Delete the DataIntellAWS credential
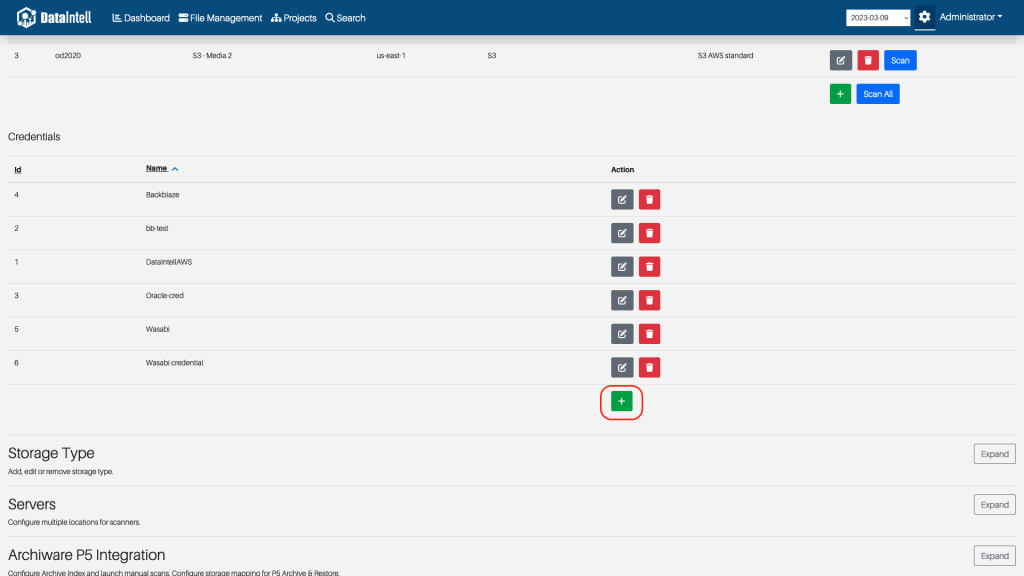The height and width of the screenshot is (576, 1024). (649, 266)
